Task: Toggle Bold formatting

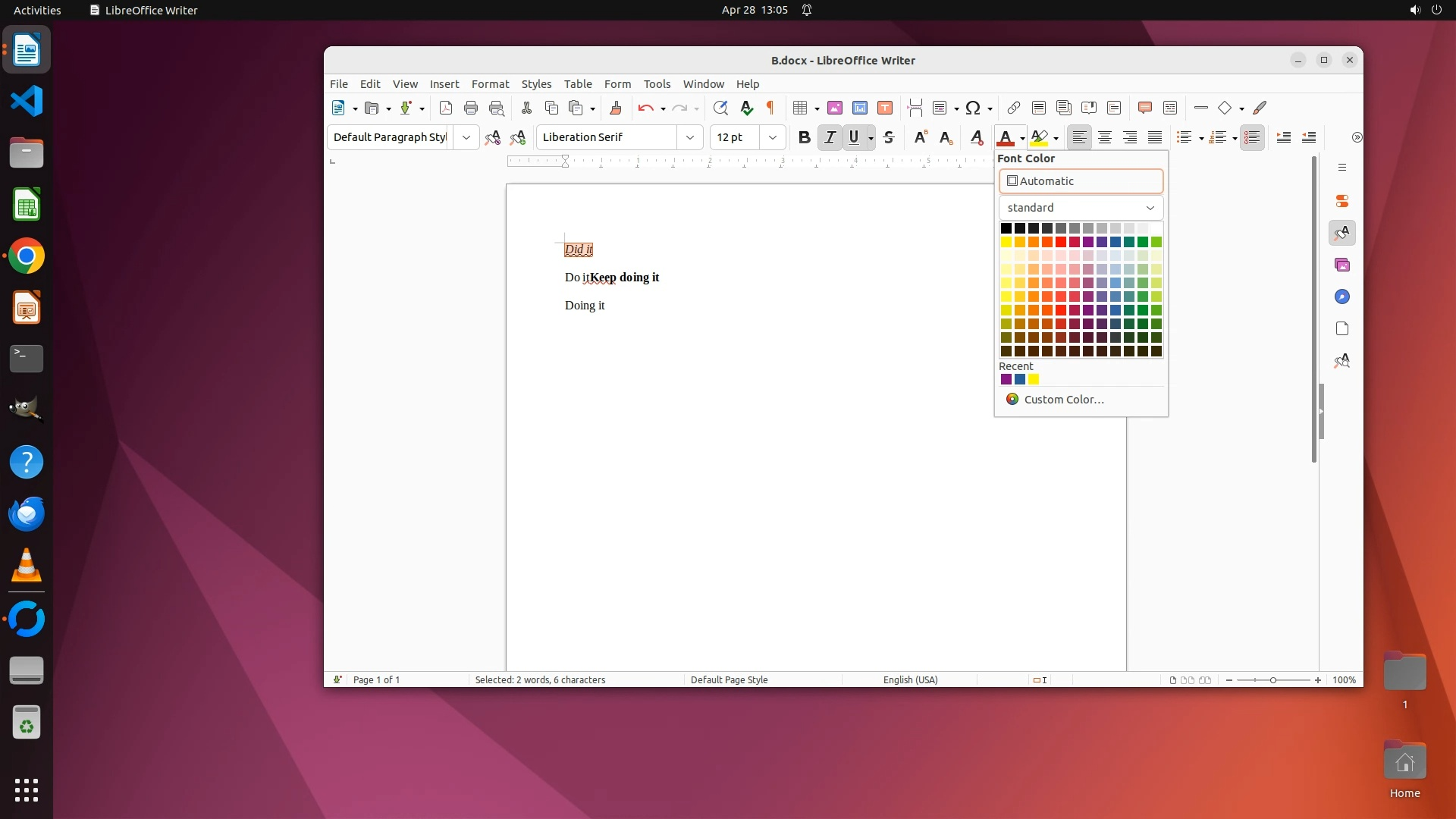Action: 805,137
